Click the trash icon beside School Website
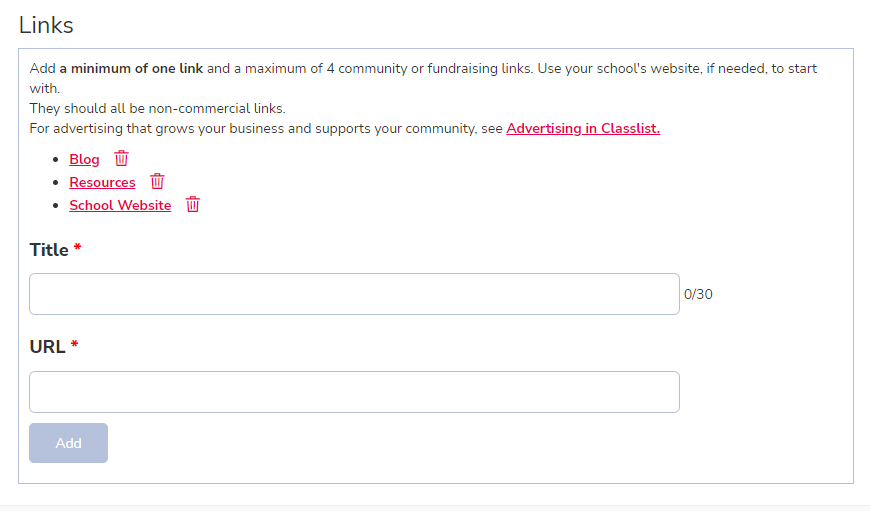870x511 pixels. click(x=193, y=204)
